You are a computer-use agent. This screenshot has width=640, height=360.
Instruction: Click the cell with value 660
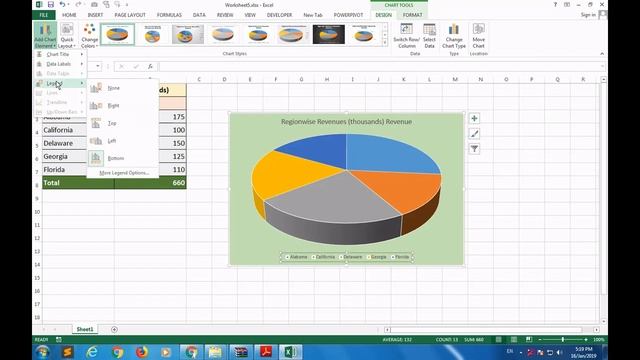[150, 183]
